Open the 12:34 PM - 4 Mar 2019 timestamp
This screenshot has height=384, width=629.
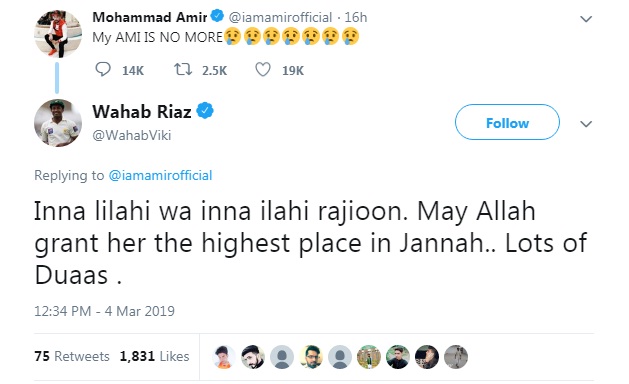coord(104,311)
